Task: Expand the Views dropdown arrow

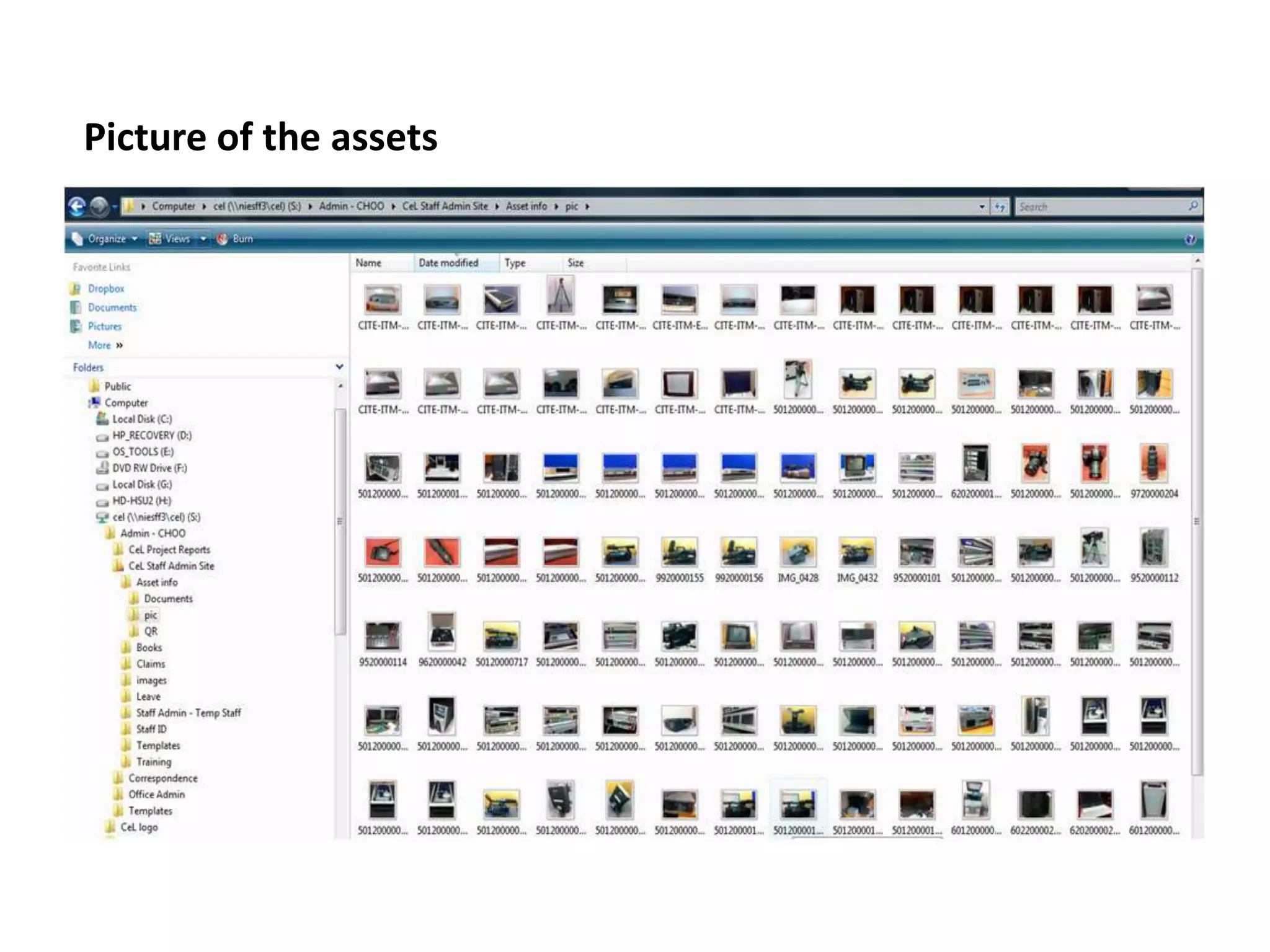Action: pyautogui.click(x=203, y=239)
